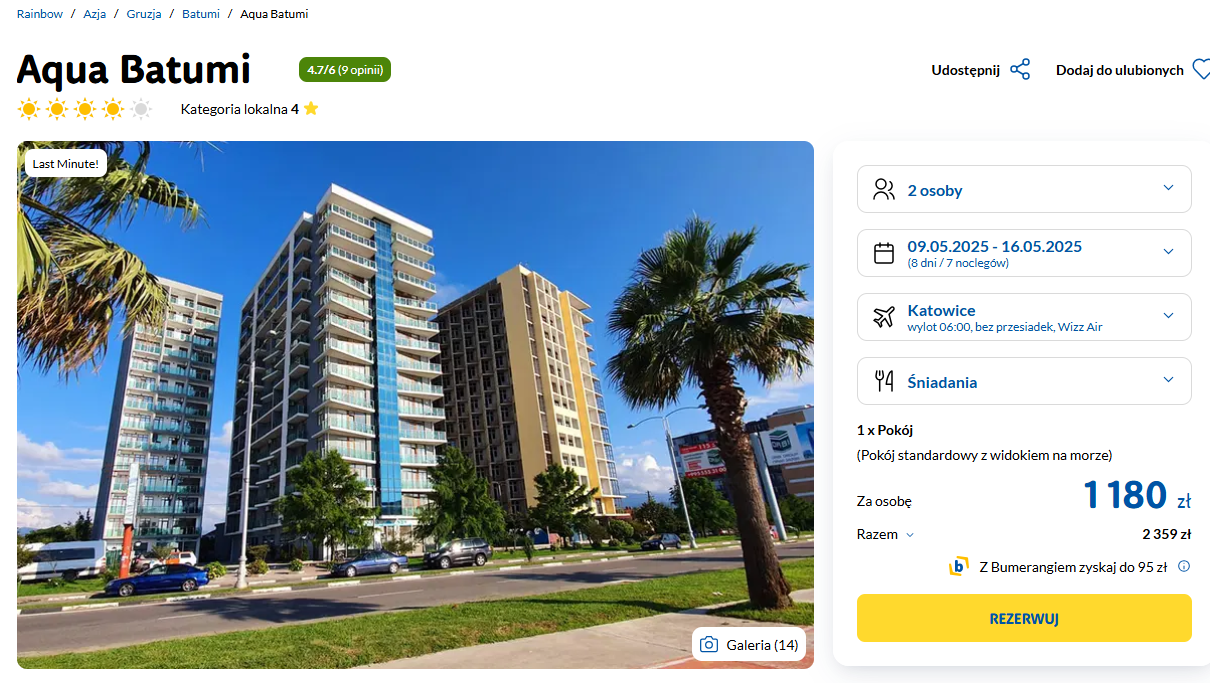The height and width of the screenshot is (683, 1210).
Task: Open Batumi breadcrumb link
Action: [x=201, y=14]
